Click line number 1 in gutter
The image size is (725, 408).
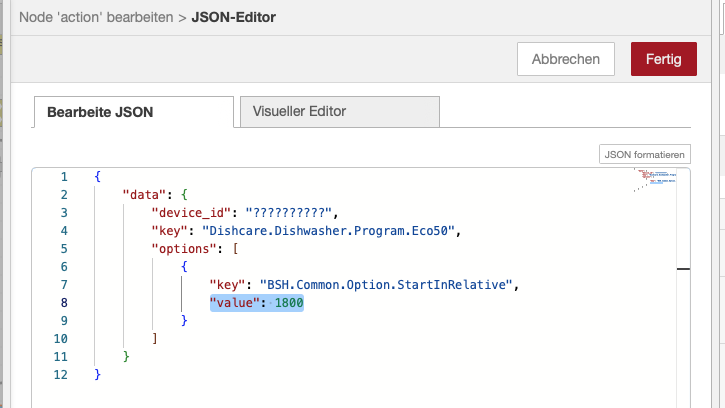coord(64,177)
